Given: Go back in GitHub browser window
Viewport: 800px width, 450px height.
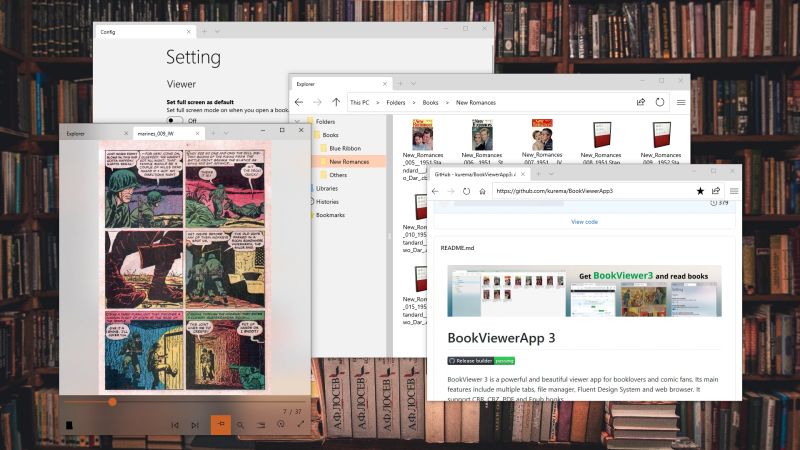Looking at the screenshot, I should tap(435, 191).
